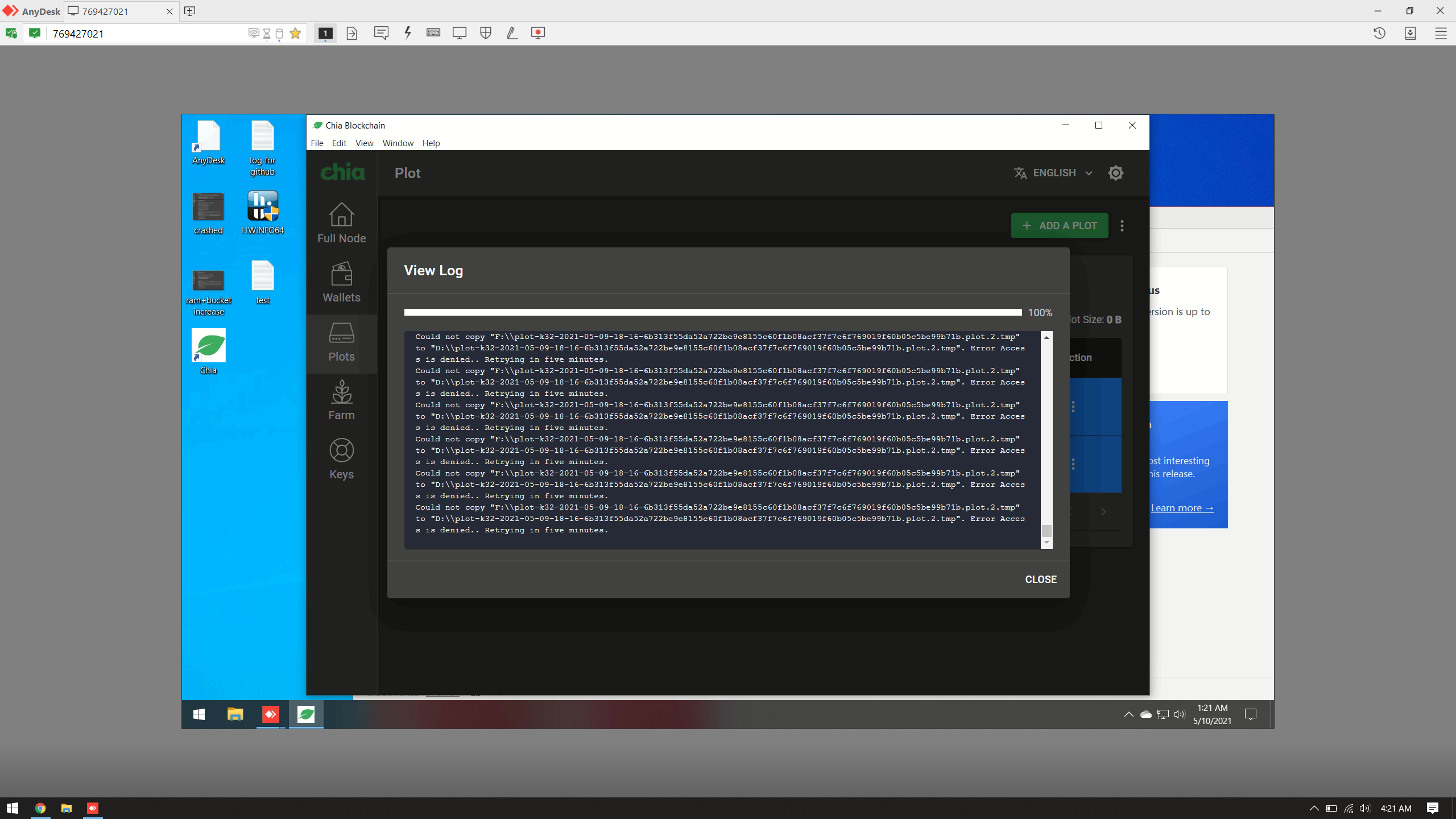
Task: Select monitor 1 button in AnyDesk toolbar
Action: pos(325,34)
